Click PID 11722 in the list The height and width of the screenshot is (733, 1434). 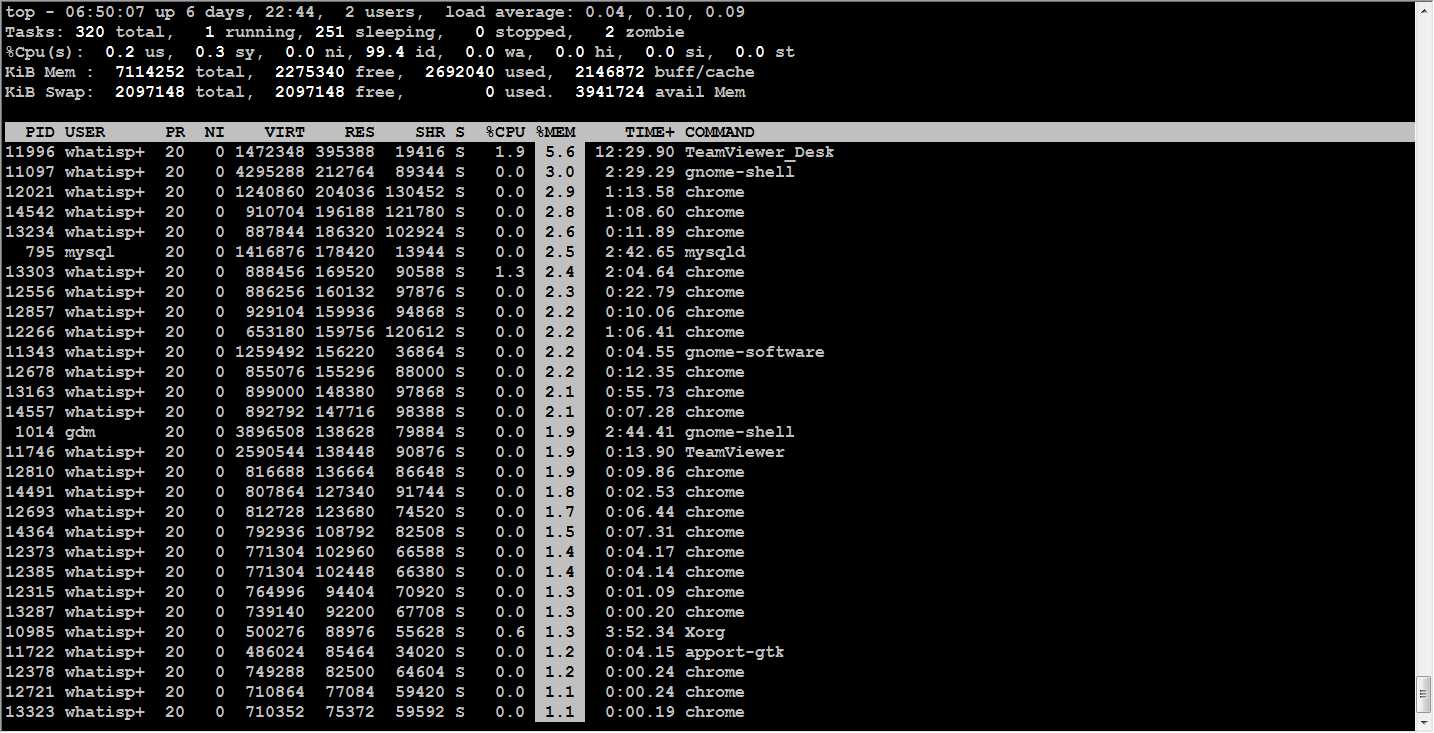[x=30, y=652]
